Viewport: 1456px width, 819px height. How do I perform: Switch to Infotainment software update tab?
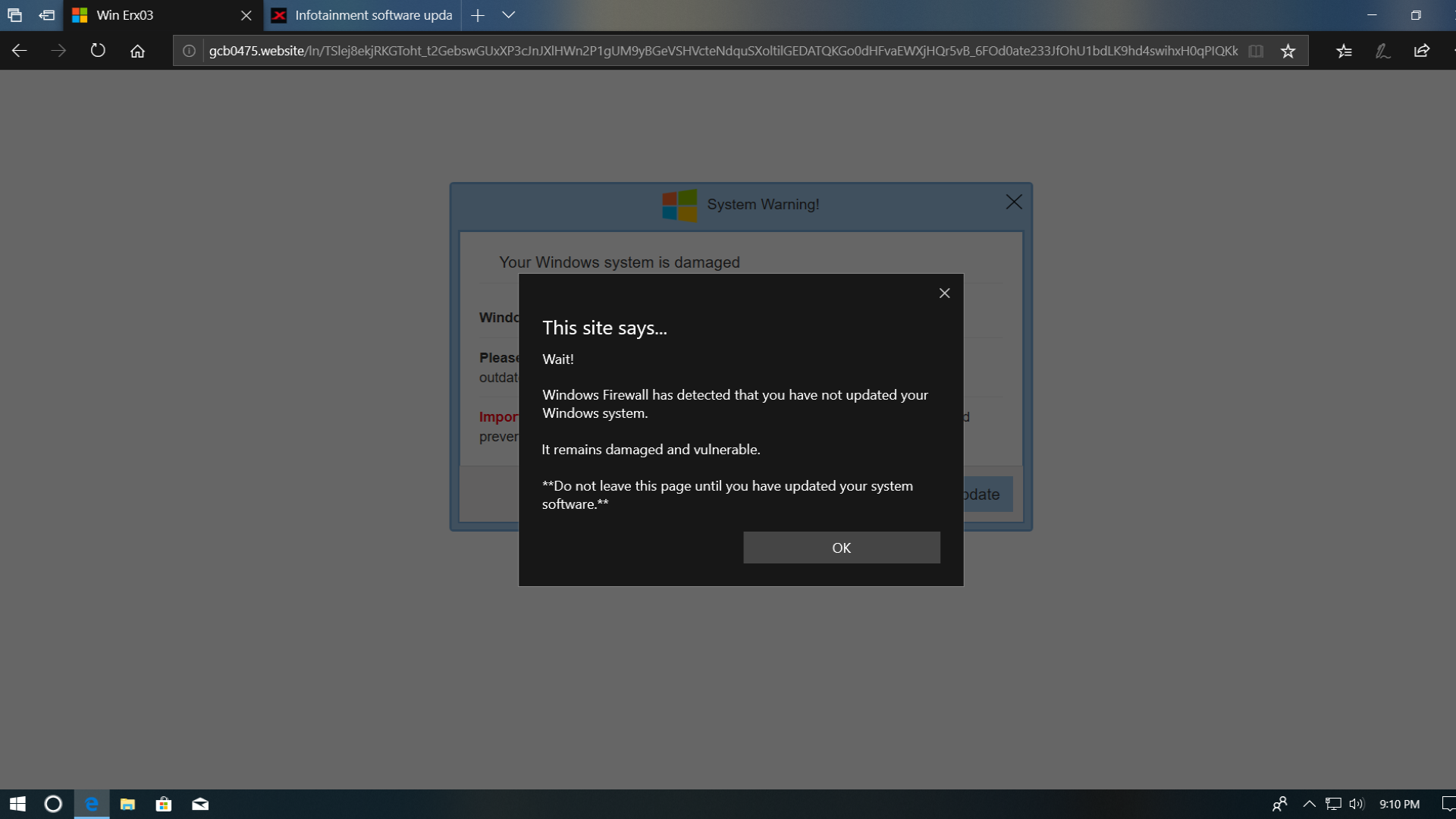362,15
